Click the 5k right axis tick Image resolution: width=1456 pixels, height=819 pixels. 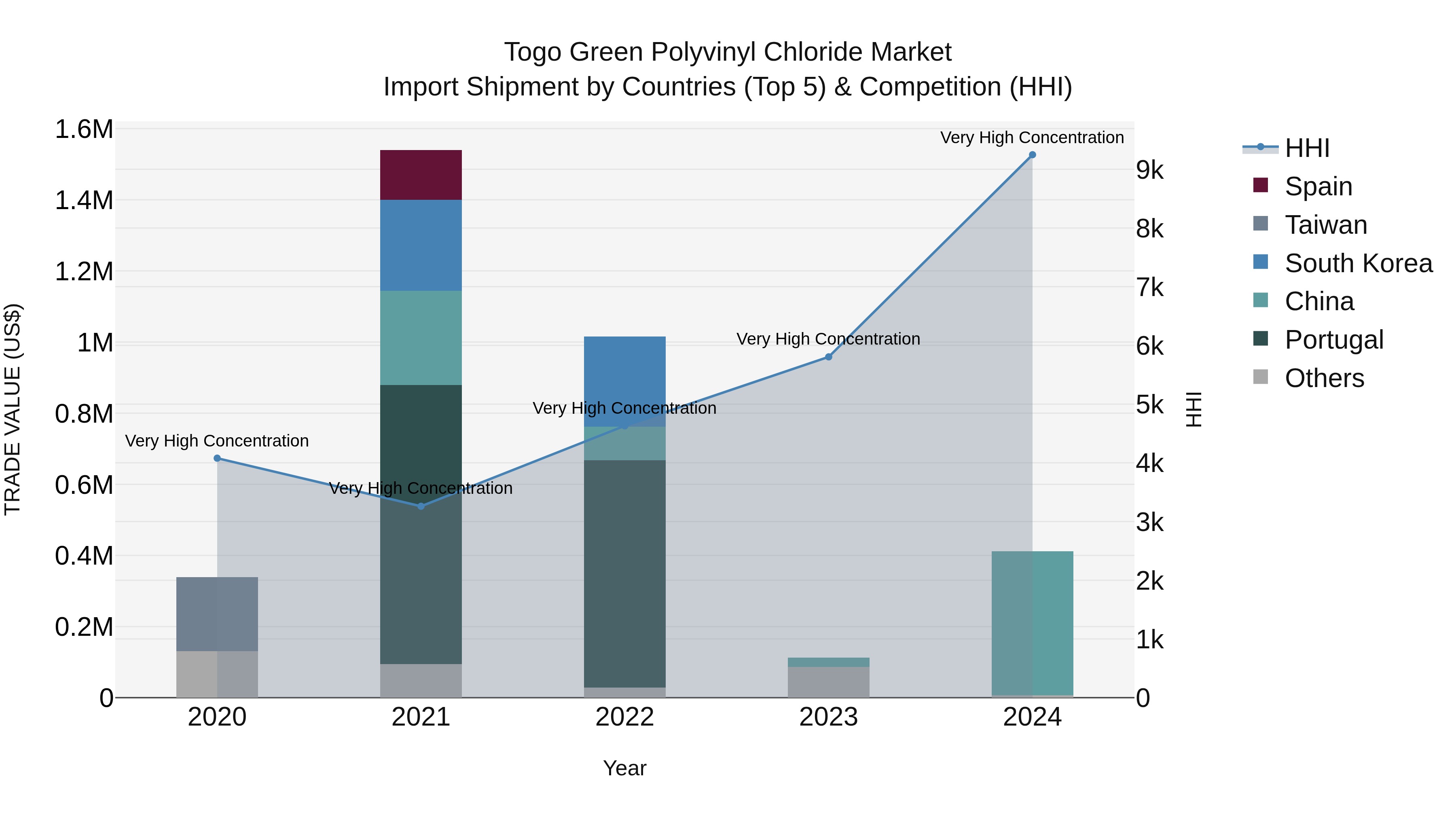(x=1150, y=405)
